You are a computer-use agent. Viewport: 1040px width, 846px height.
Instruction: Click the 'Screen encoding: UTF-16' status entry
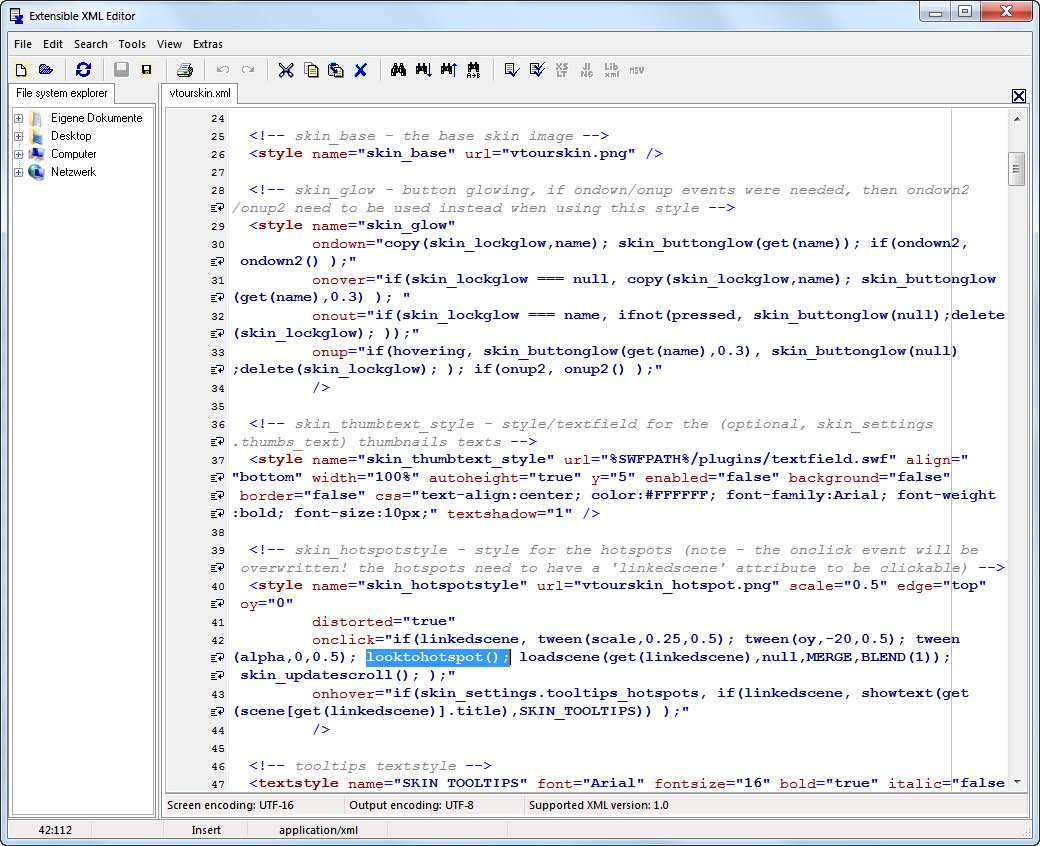[230, 805]
